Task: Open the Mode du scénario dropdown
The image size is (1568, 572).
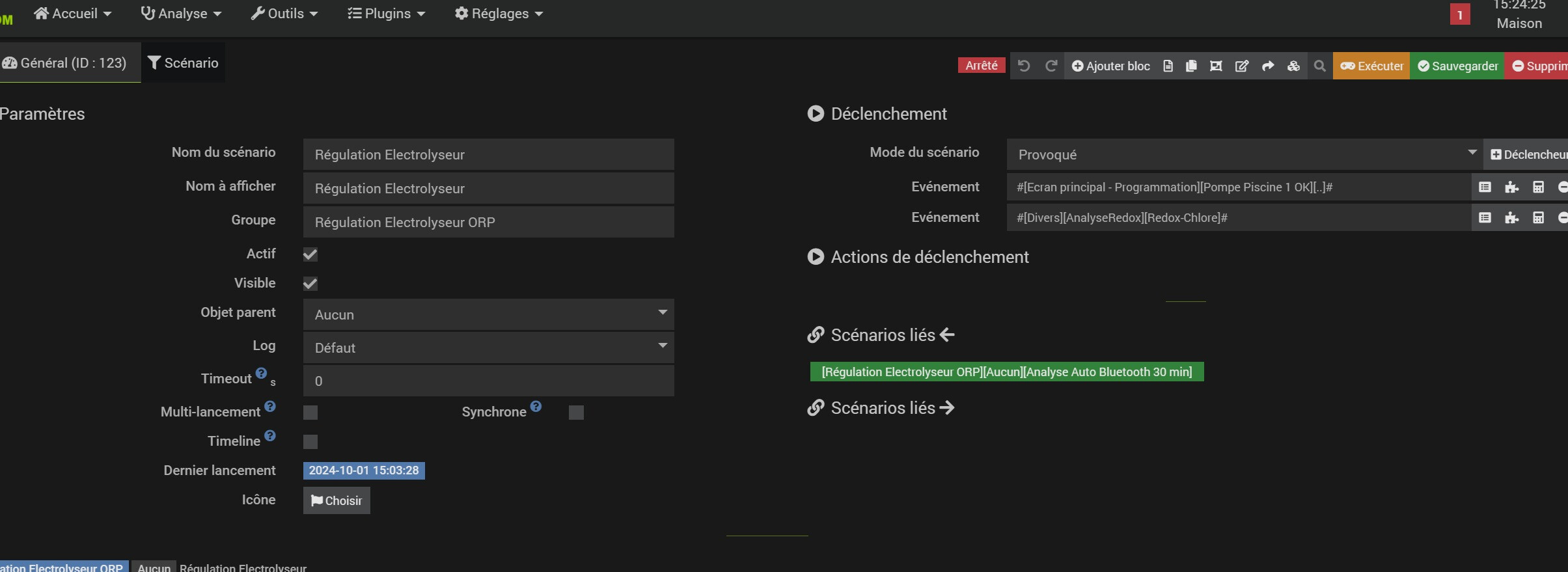Action: tap(1244, 154)
